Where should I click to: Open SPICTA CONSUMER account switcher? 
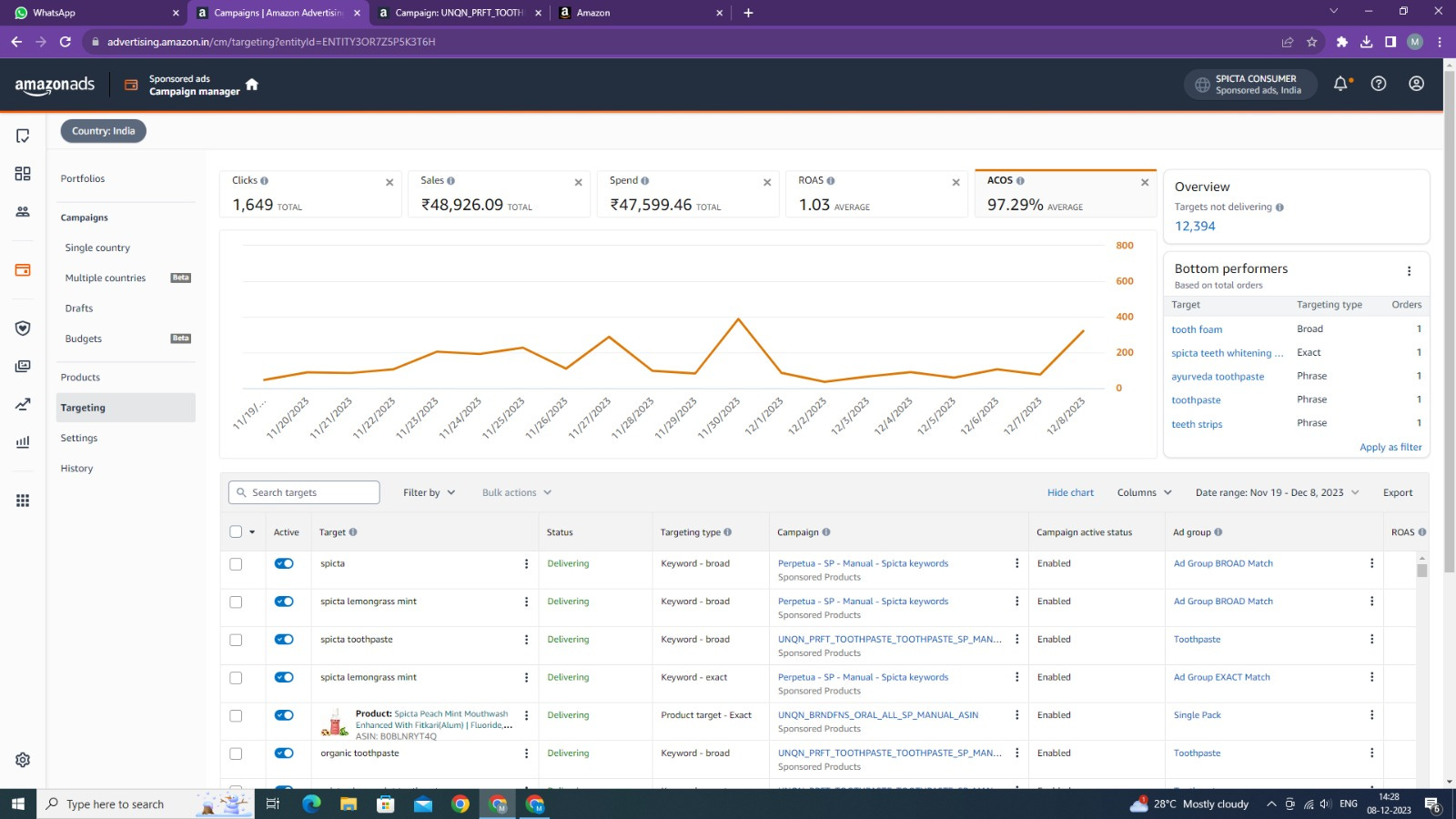(x=1249, y=85)
